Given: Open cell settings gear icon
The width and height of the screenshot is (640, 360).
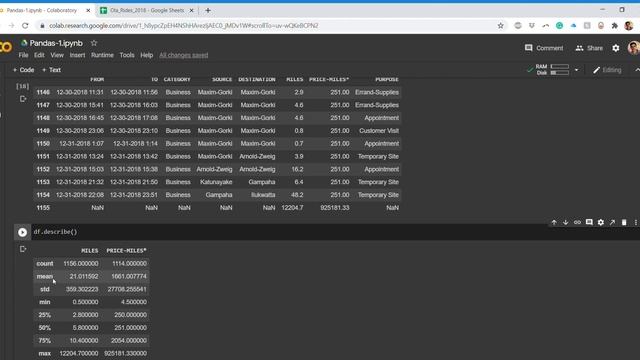Looking at the screenshot, I should pos(601,222).
